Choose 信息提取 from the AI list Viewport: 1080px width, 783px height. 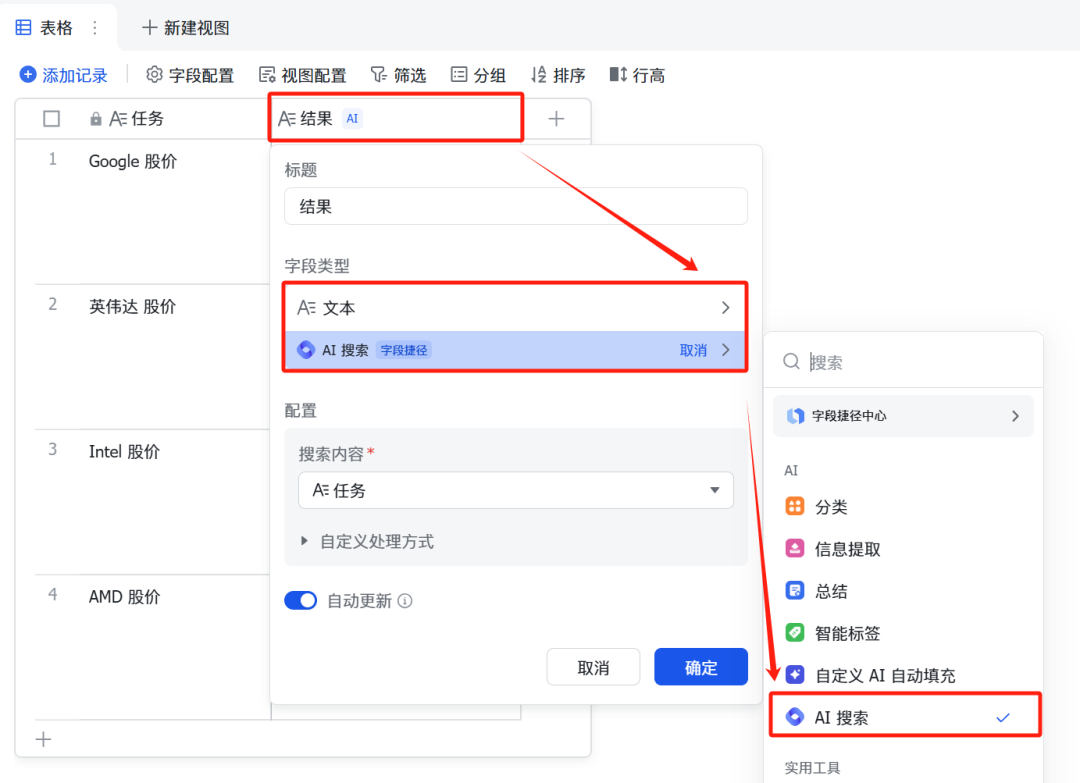coord(905,549)
